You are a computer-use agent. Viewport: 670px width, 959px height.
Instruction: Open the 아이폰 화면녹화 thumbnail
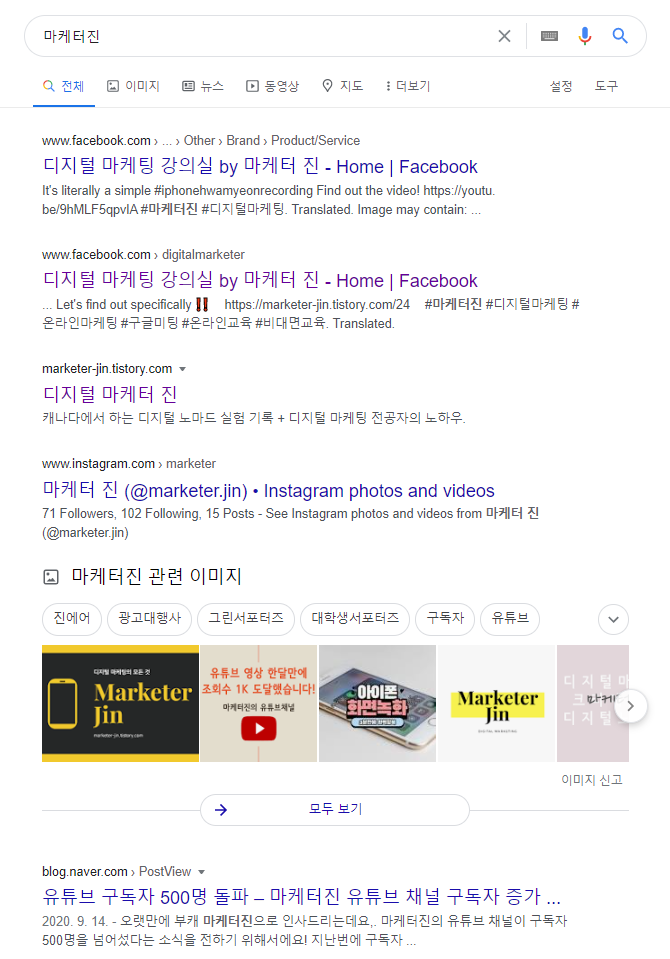[378, 703]
